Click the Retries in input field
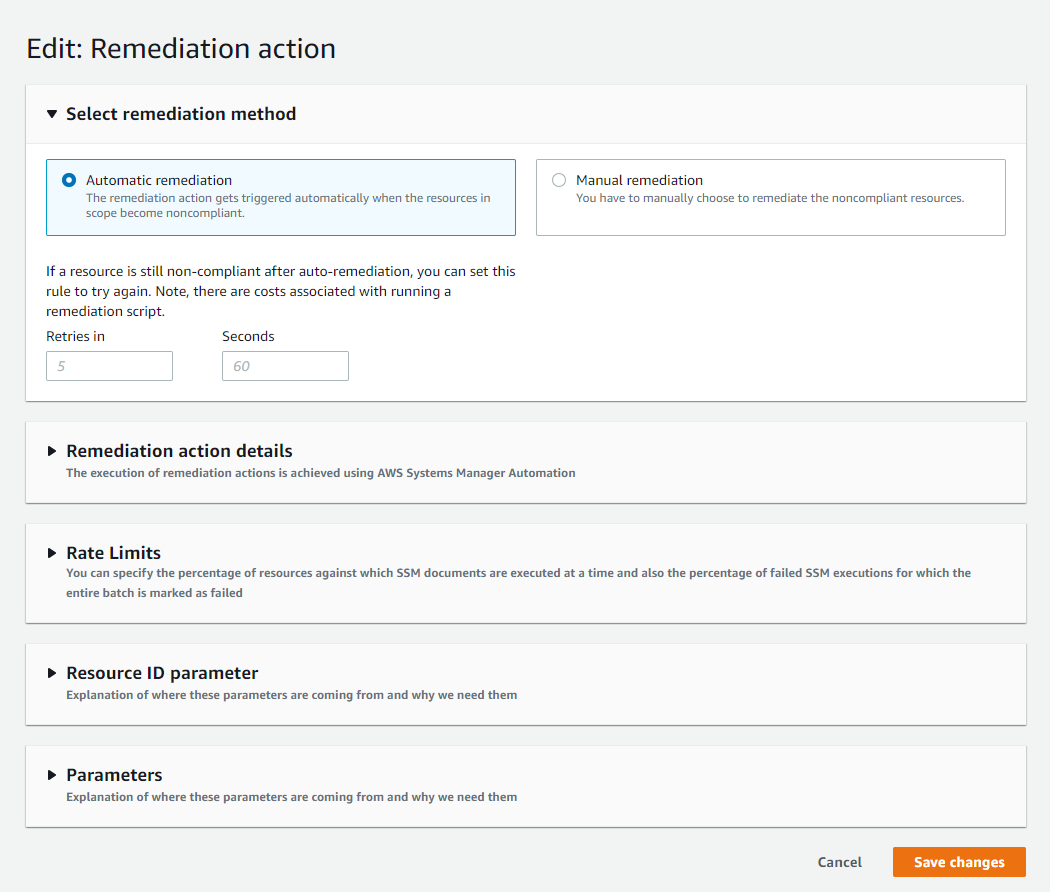Viewport: 1050px width, 892px height. (x=109, y=366)
